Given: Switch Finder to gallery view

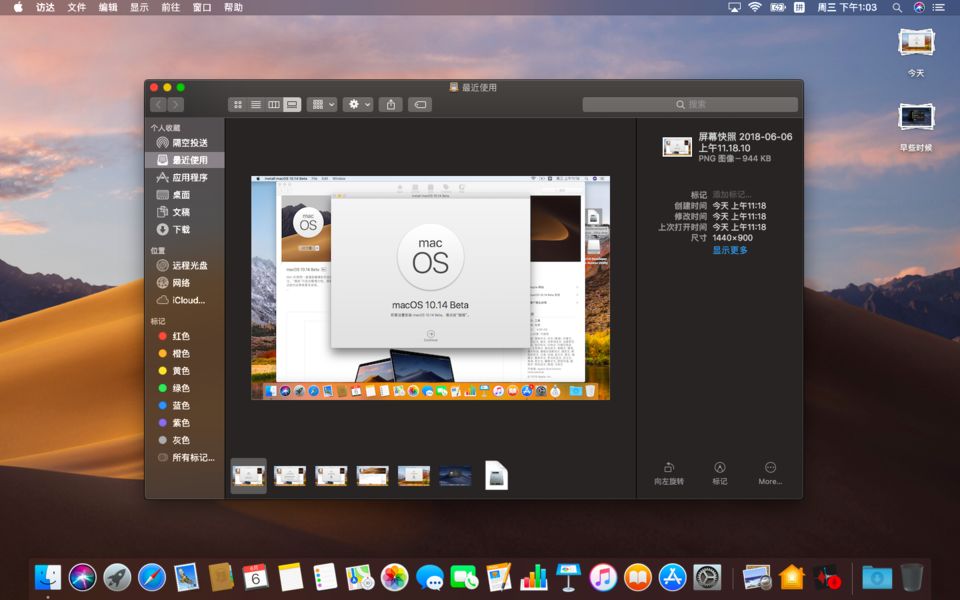Looking at the screenshot, I should (x=292, y=105).
